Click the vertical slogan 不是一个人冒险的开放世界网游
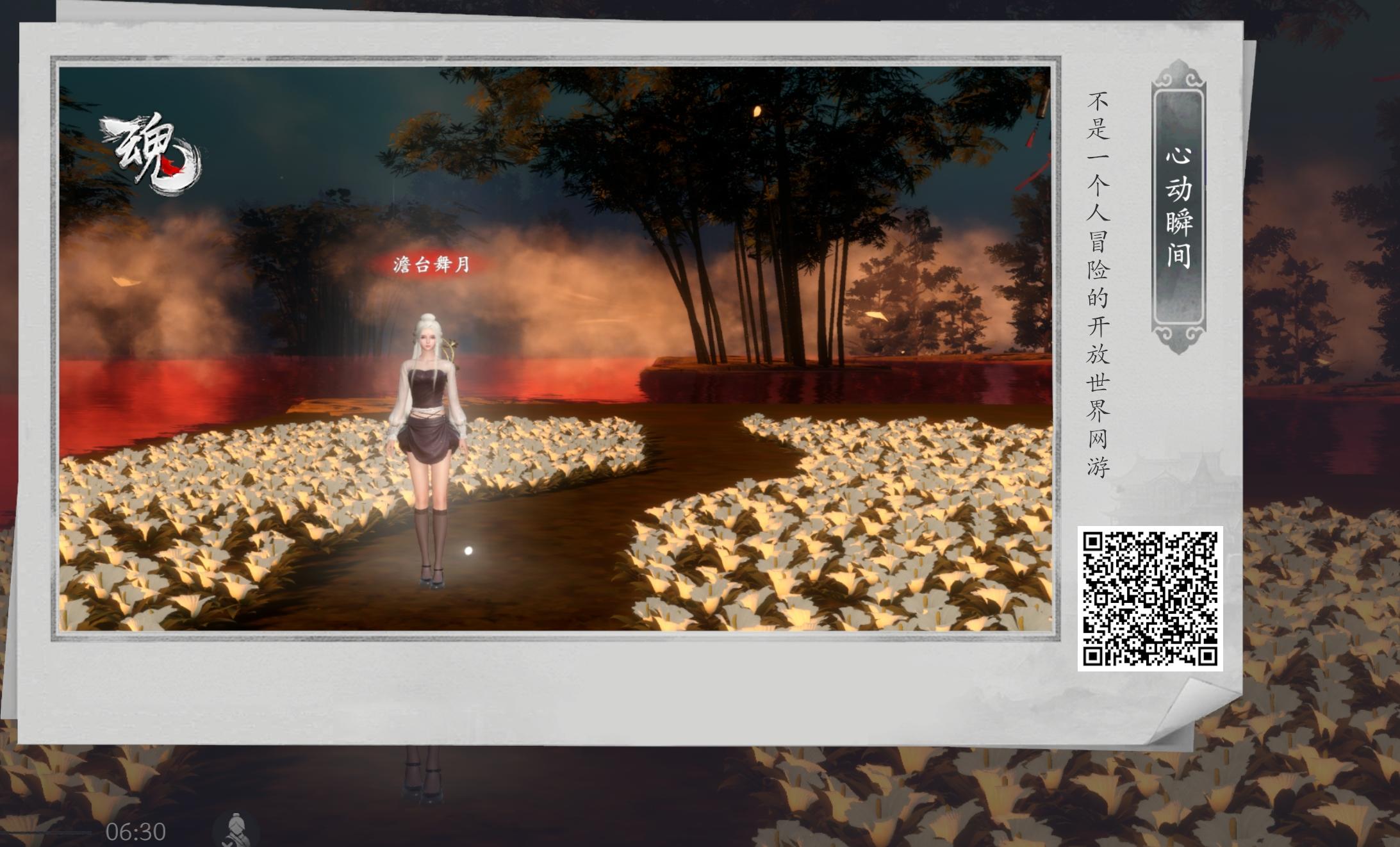The width and height of the screenshot is (1400, 847). click(1098, 285)
